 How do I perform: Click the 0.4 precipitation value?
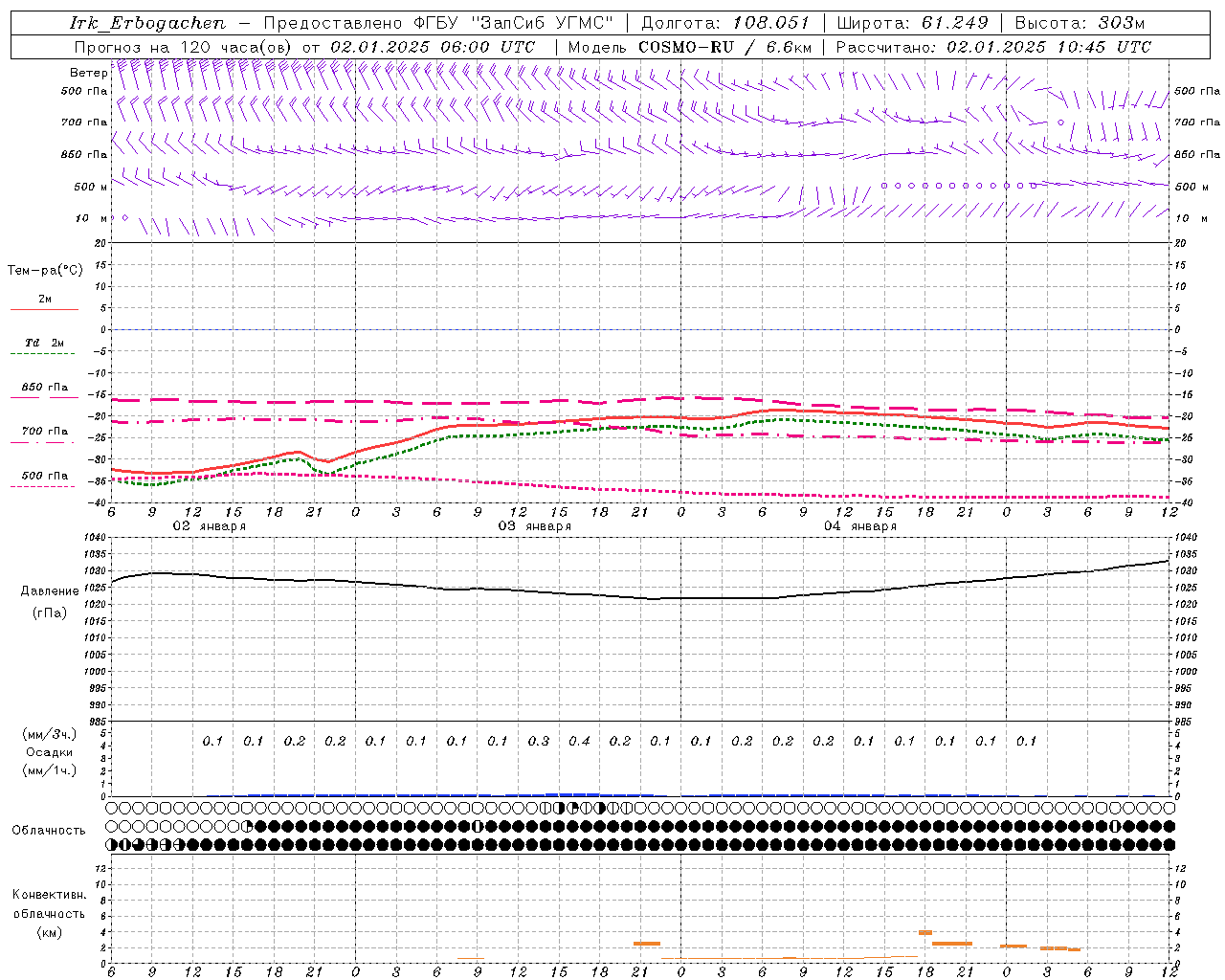click(x=579, y=741)
